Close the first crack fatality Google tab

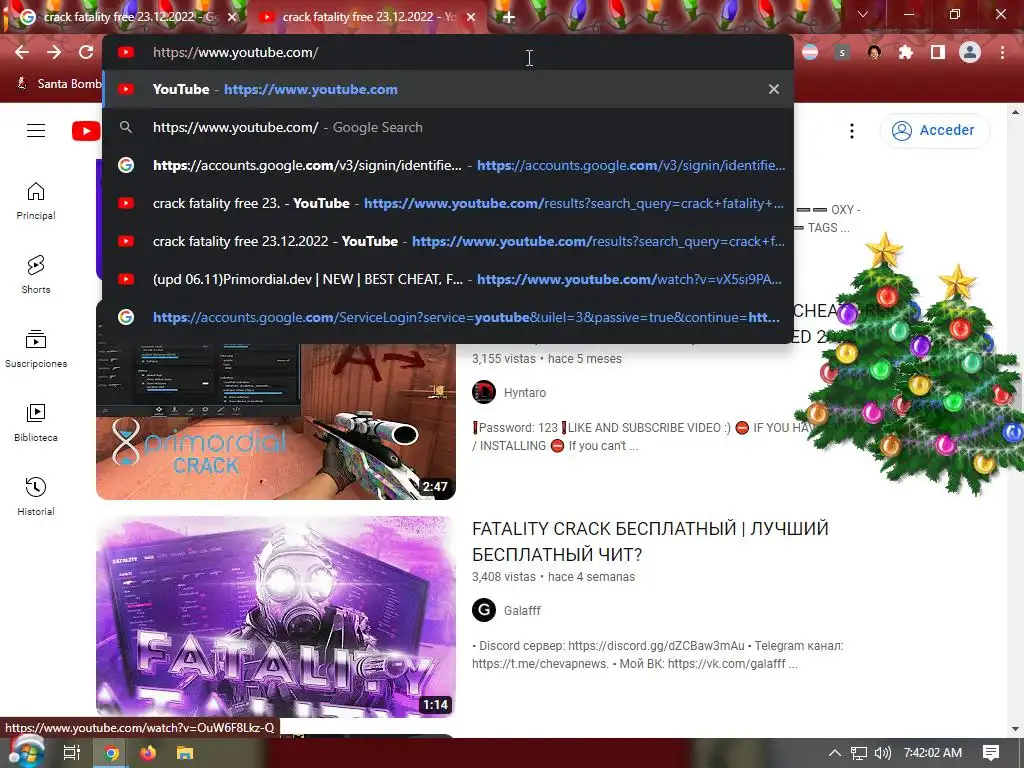pyautogui.click(x=232, y=17)
